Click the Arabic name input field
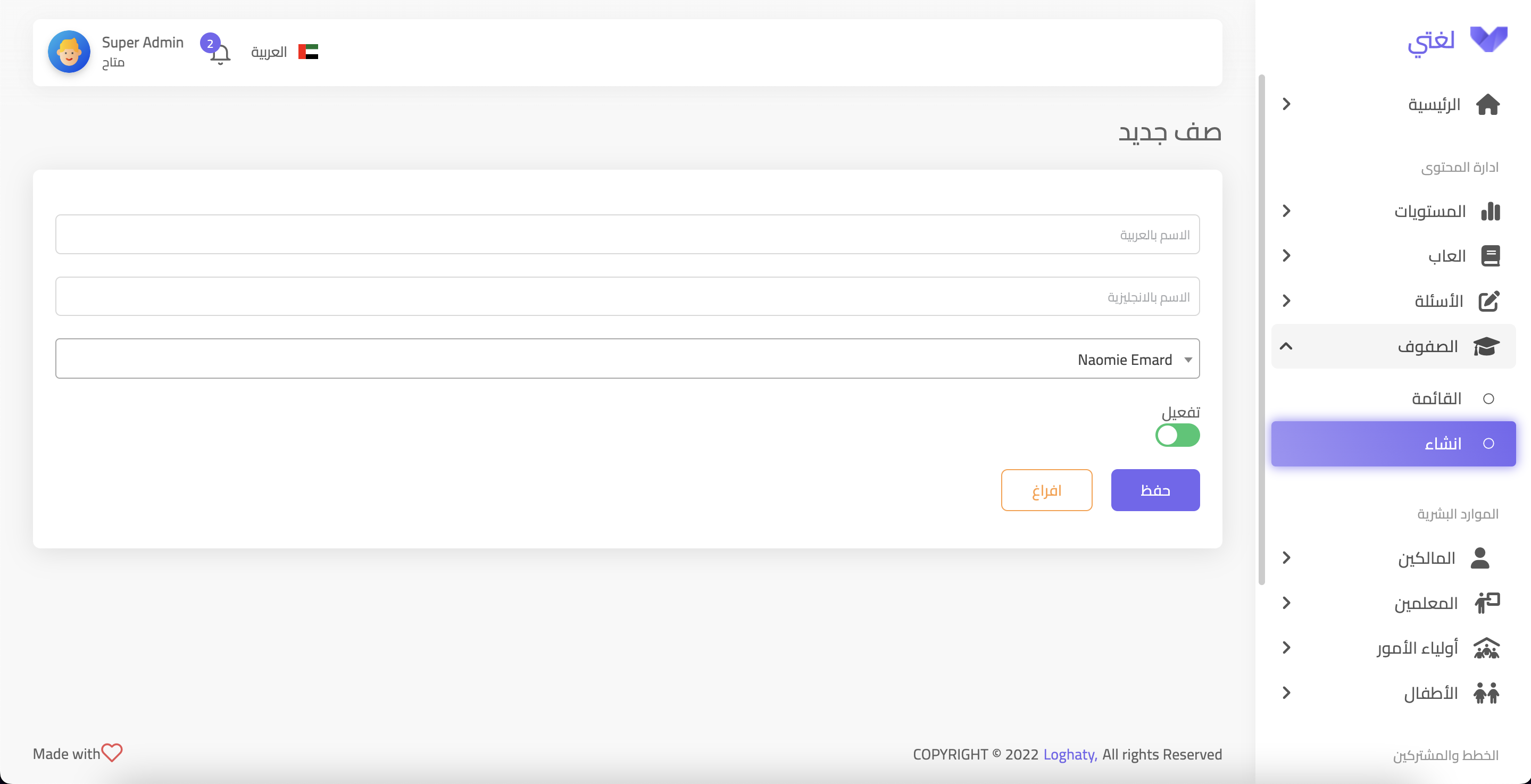1531x784 pixels. 627,234
